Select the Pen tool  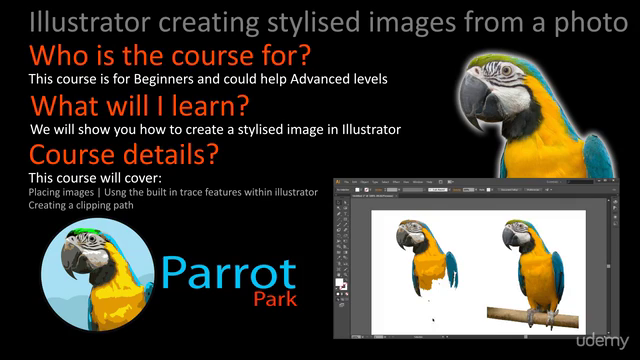click(x=339, y=214)
